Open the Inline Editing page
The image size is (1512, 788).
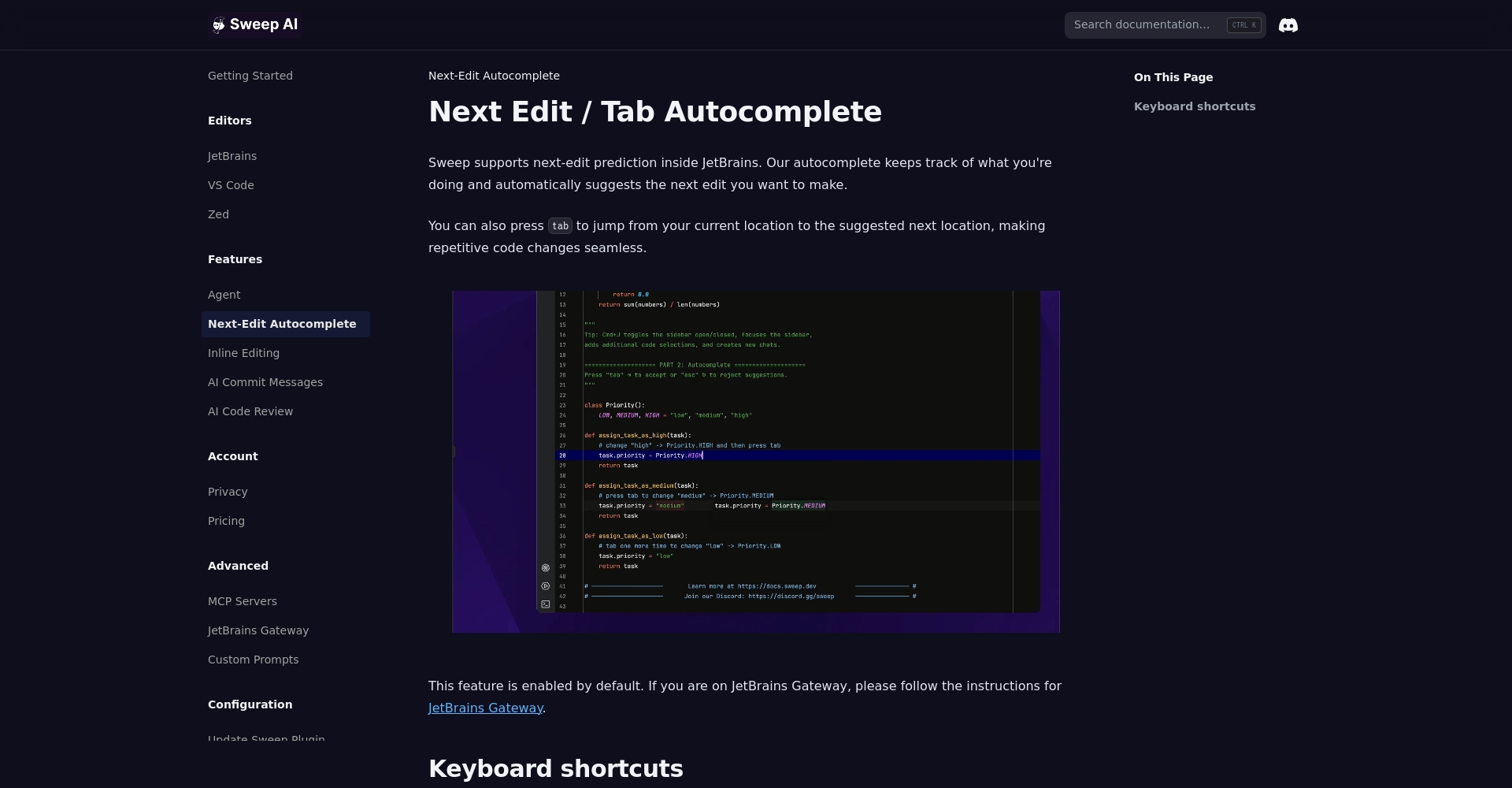[x=243, y=353]
